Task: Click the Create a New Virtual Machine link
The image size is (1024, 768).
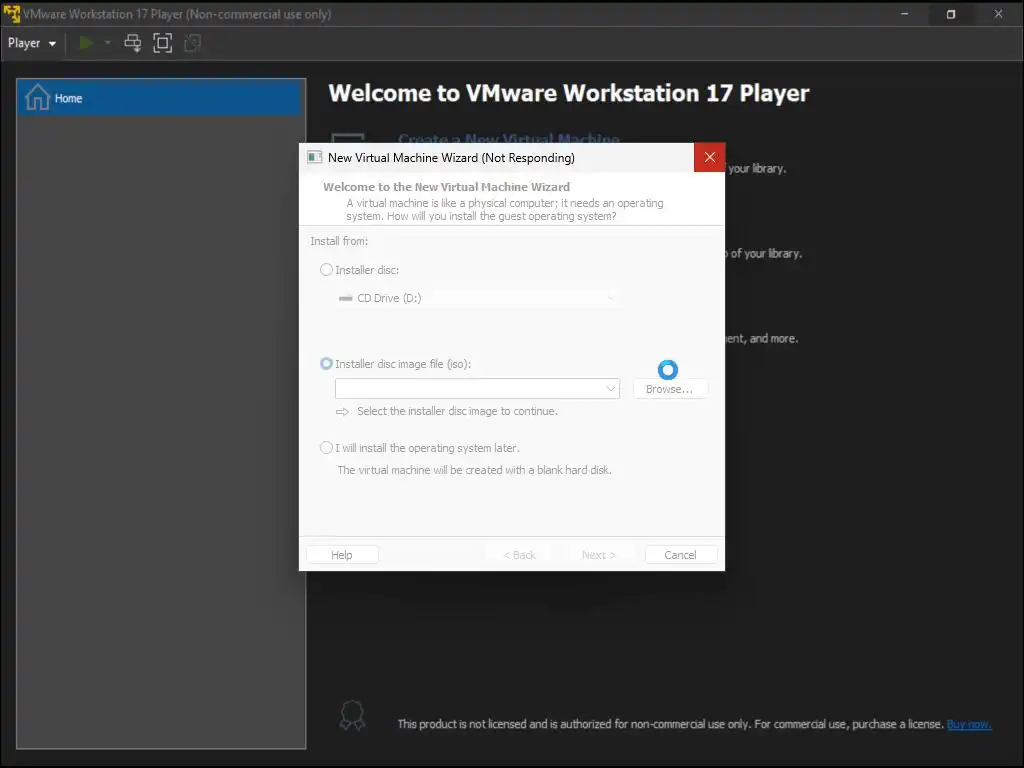Action: [x=508, y=138]
